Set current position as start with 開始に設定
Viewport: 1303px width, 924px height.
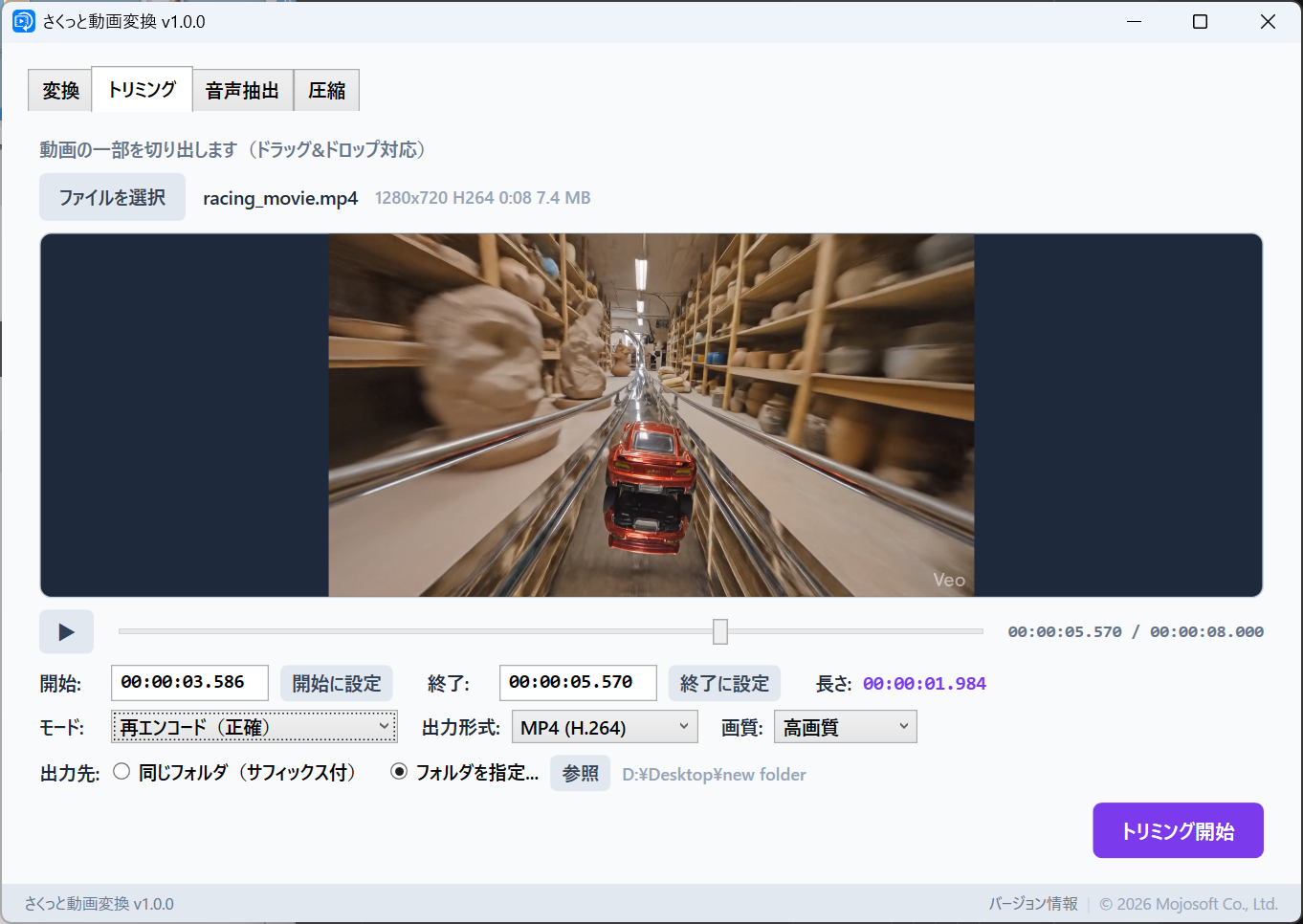(x=336, y=683)
